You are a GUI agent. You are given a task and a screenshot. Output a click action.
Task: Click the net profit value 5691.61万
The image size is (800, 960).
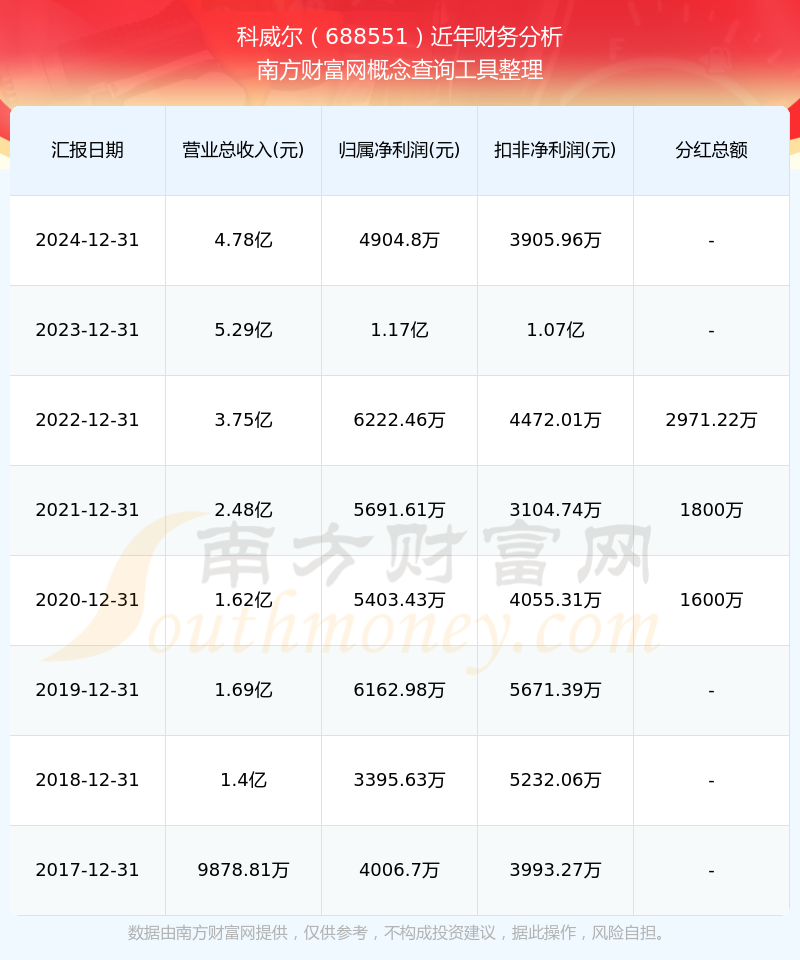[x=400, y=510]
